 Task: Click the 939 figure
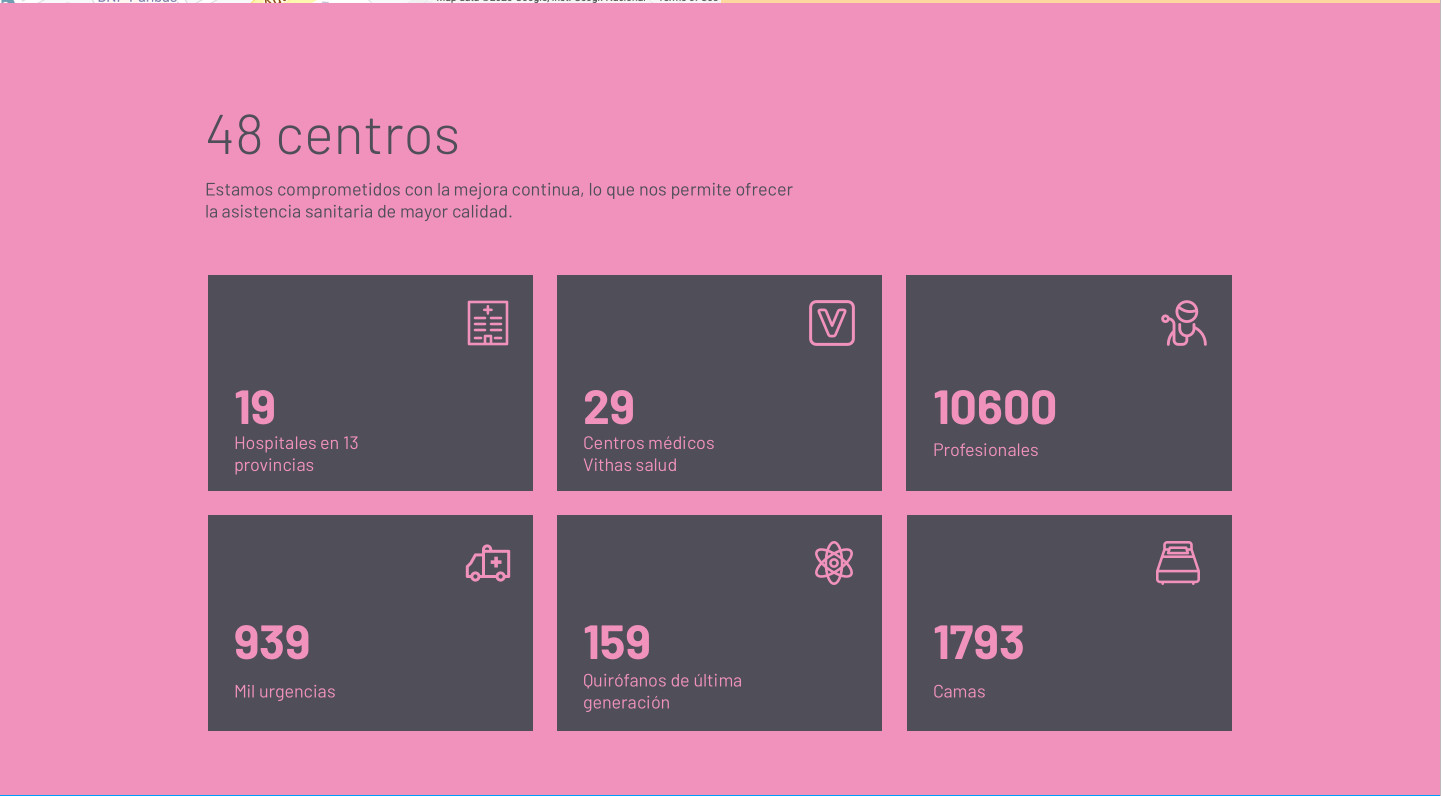(272, 643)
